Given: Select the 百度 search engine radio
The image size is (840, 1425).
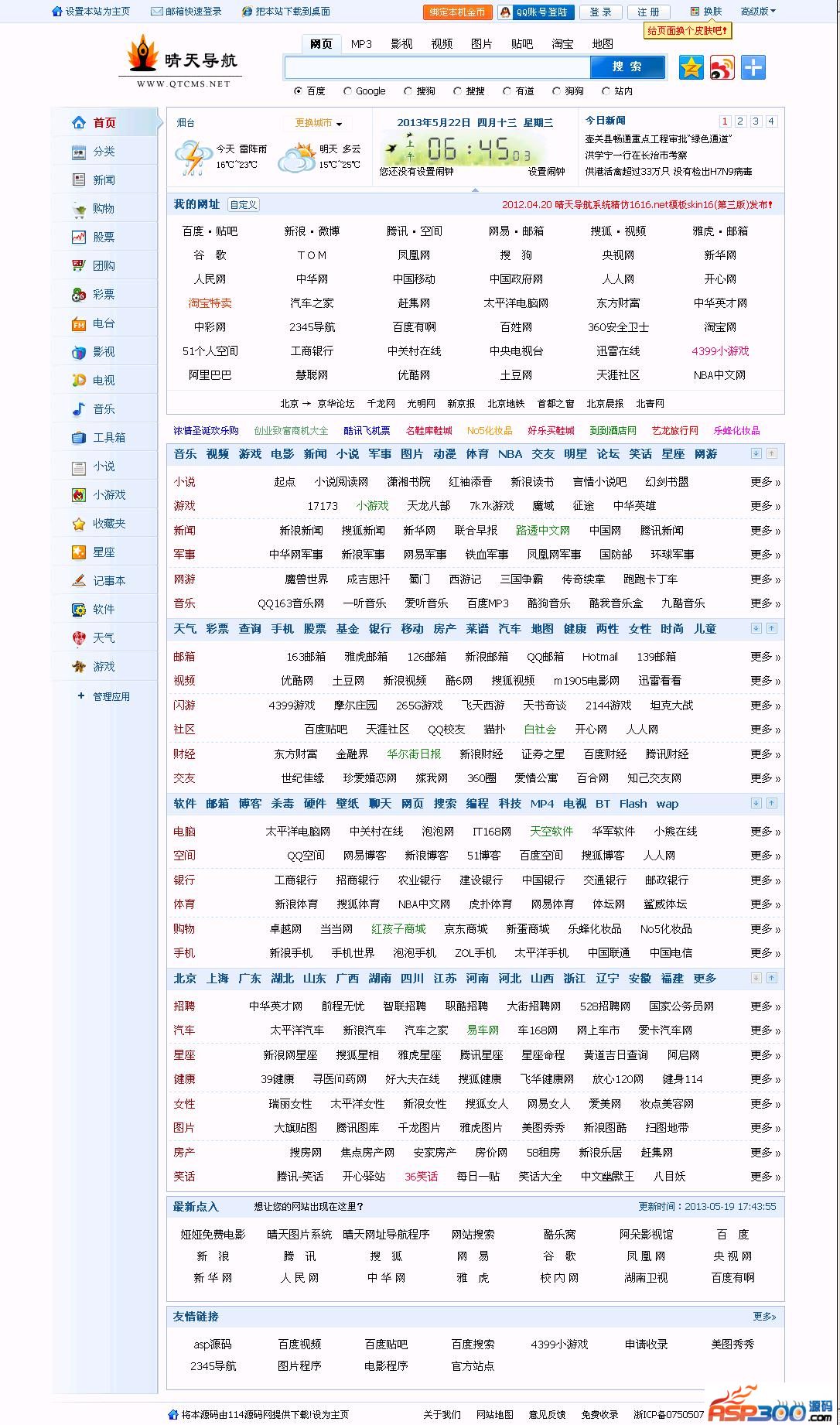Looking at the screenshot, I should [298, 91].
